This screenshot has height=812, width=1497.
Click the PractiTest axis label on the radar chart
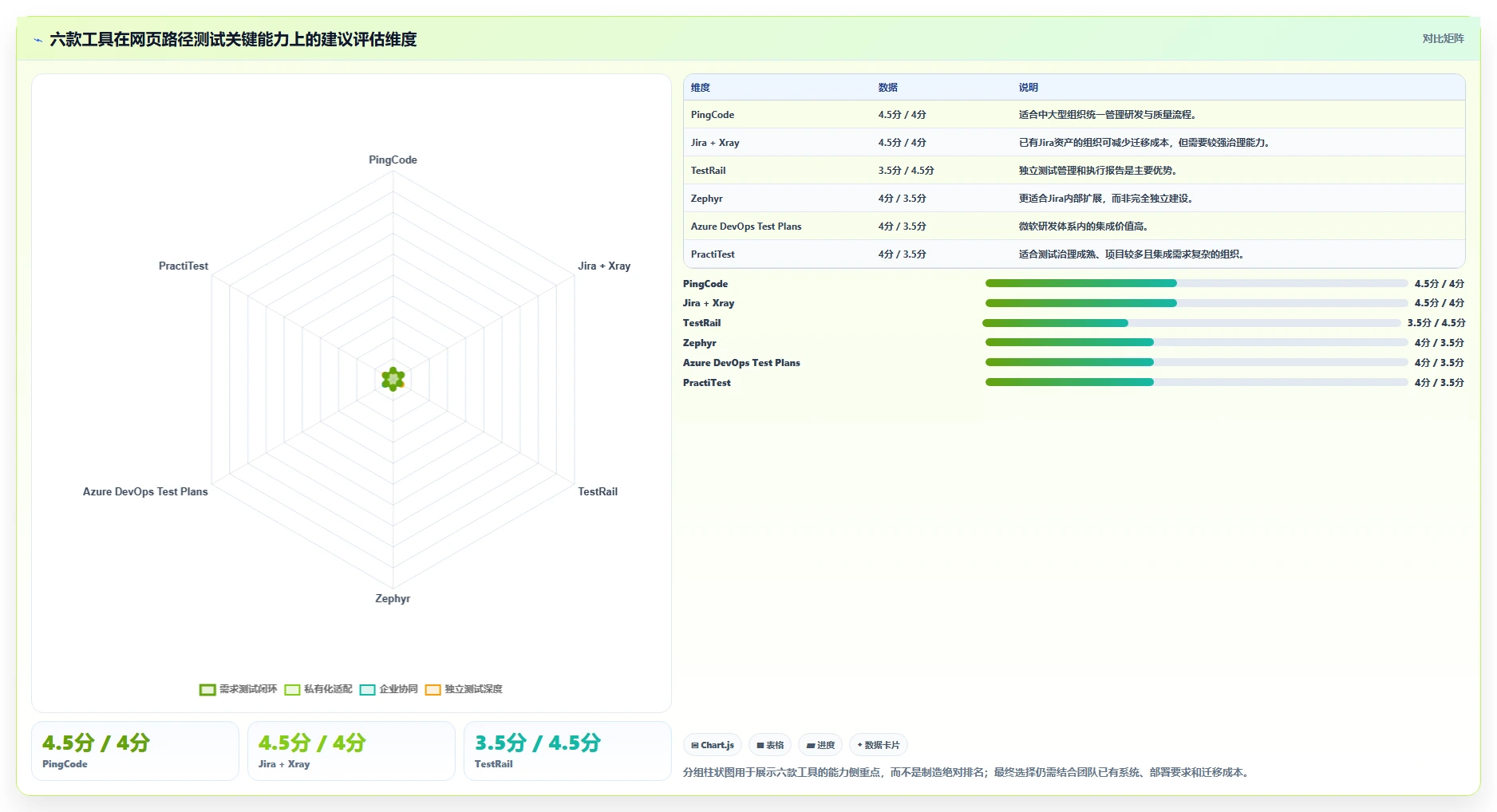point(184,266)
